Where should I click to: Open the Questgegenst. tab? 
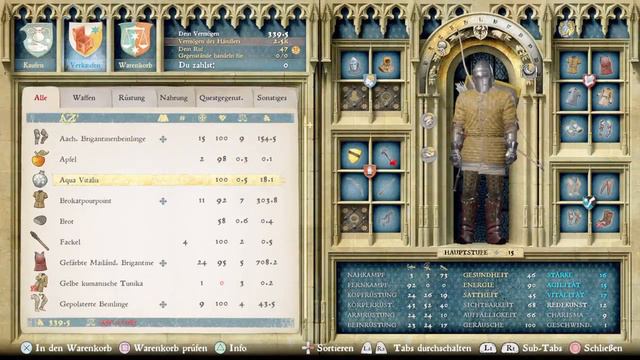221,98
